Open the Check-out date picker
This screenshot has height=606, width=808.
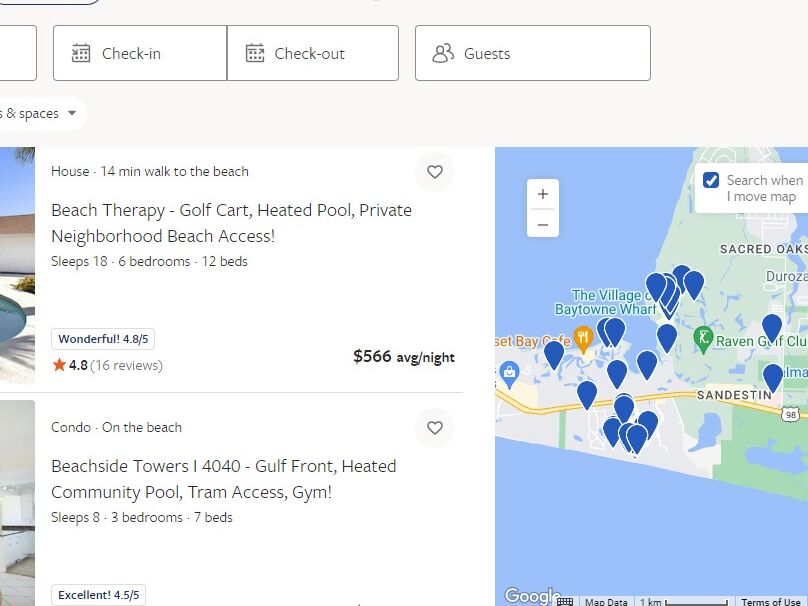tap(313, 53)
